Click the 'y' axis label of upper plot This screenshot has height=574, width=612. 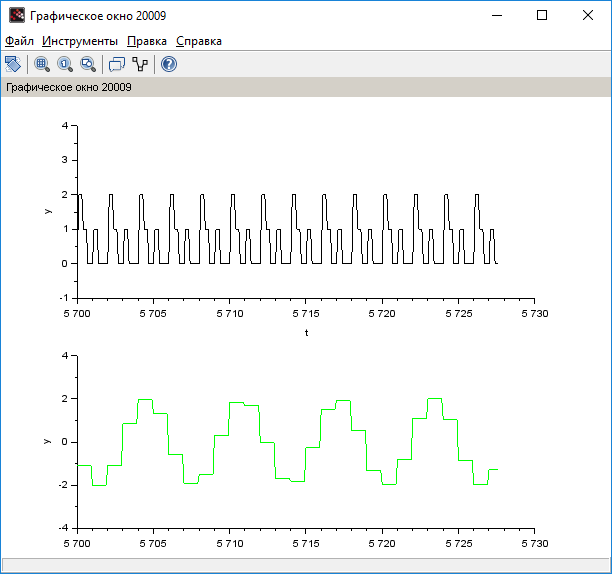(x=48, y=211)
